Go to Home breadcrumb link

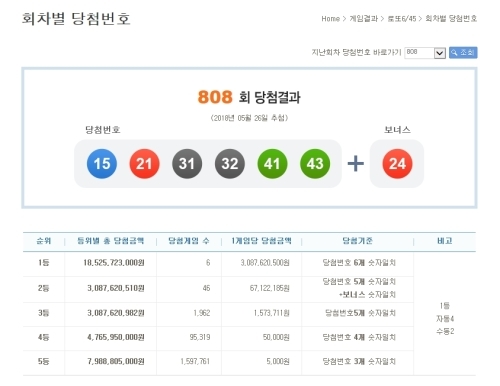(x=331, y=19)
